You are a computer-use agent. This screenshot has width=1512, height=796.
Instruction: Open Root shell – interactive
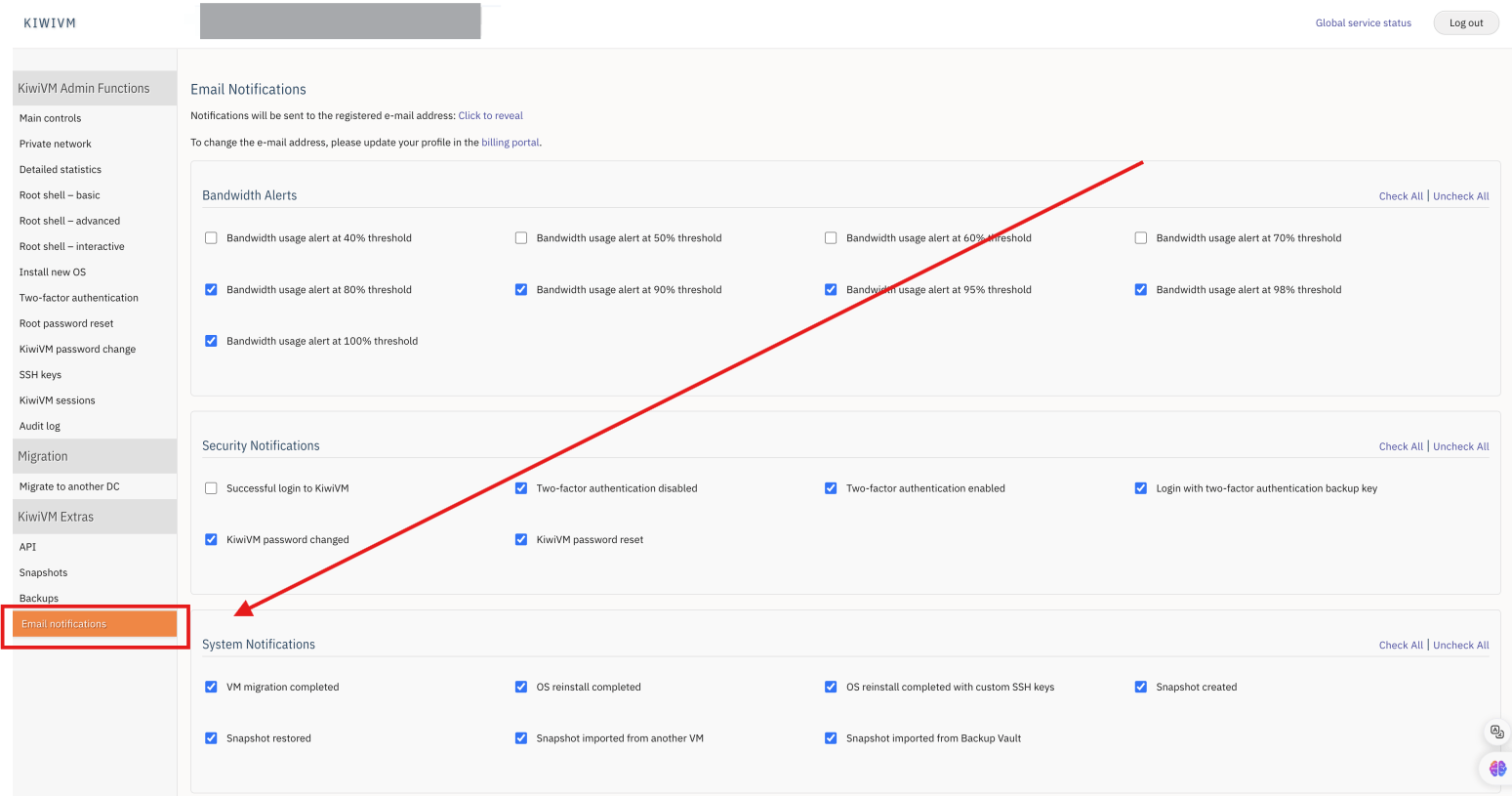[72, 246]
